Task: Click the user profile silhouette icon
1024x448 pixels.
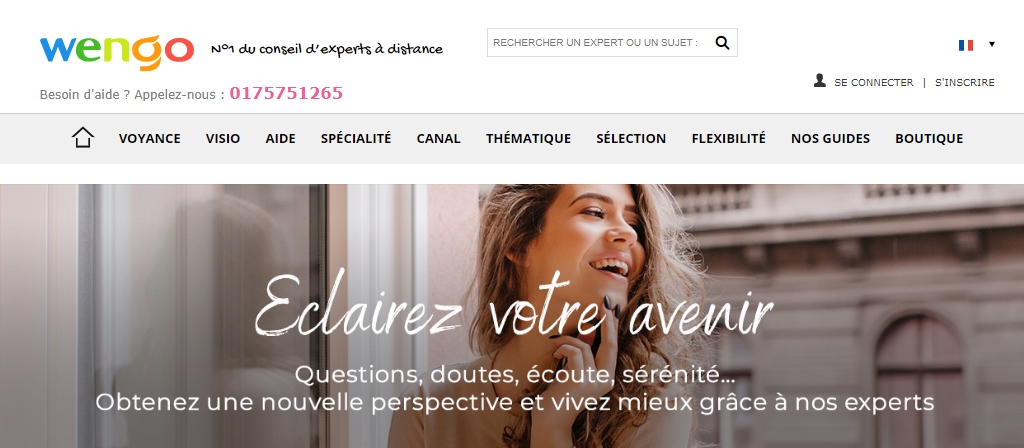Action: pyautogui.click(x=820, y=80)
